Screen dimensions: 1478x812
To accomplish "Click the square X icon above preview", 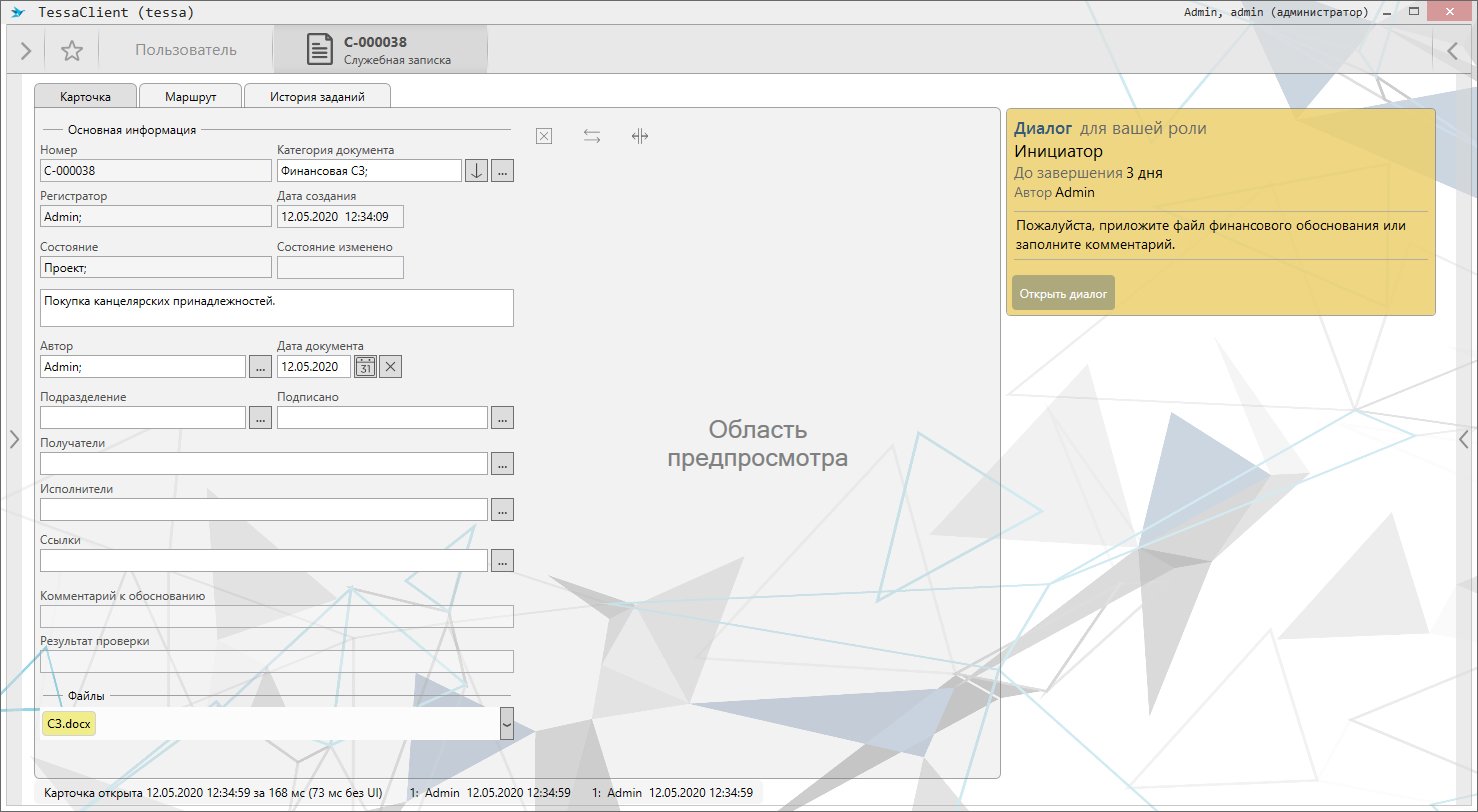I will click(x=544, y=137).
